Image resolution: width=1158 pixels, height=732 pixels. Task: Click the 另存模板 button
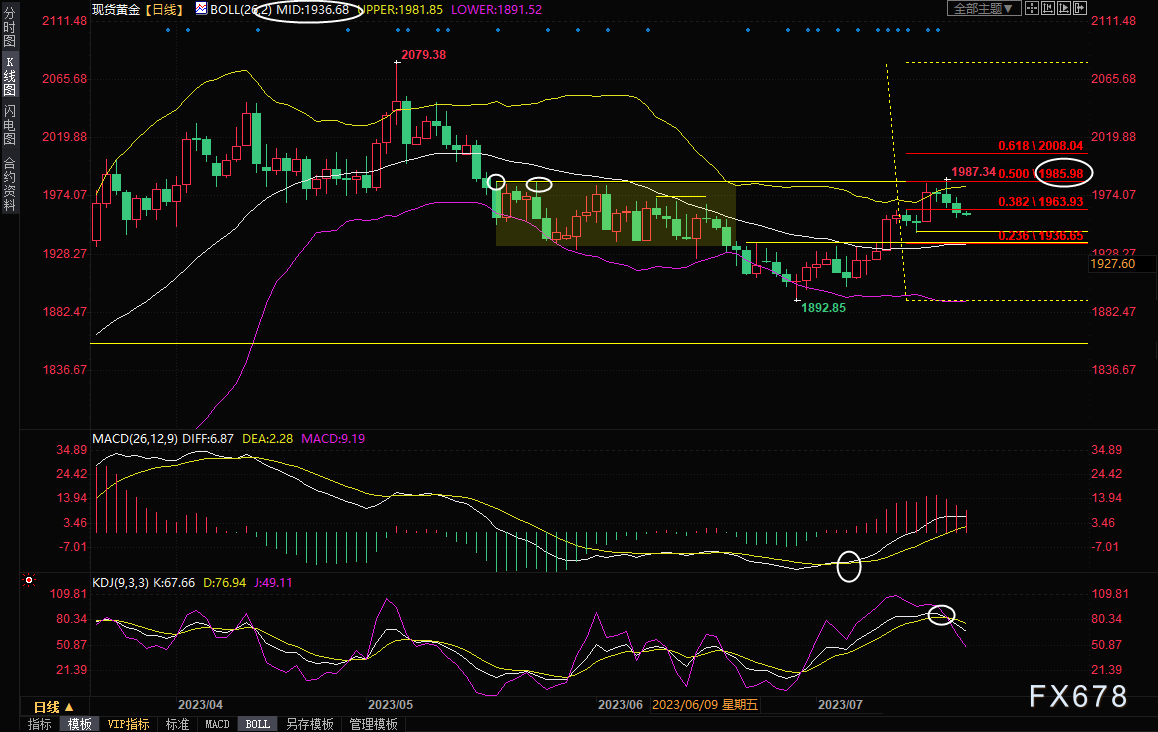[x=309, y=724]
